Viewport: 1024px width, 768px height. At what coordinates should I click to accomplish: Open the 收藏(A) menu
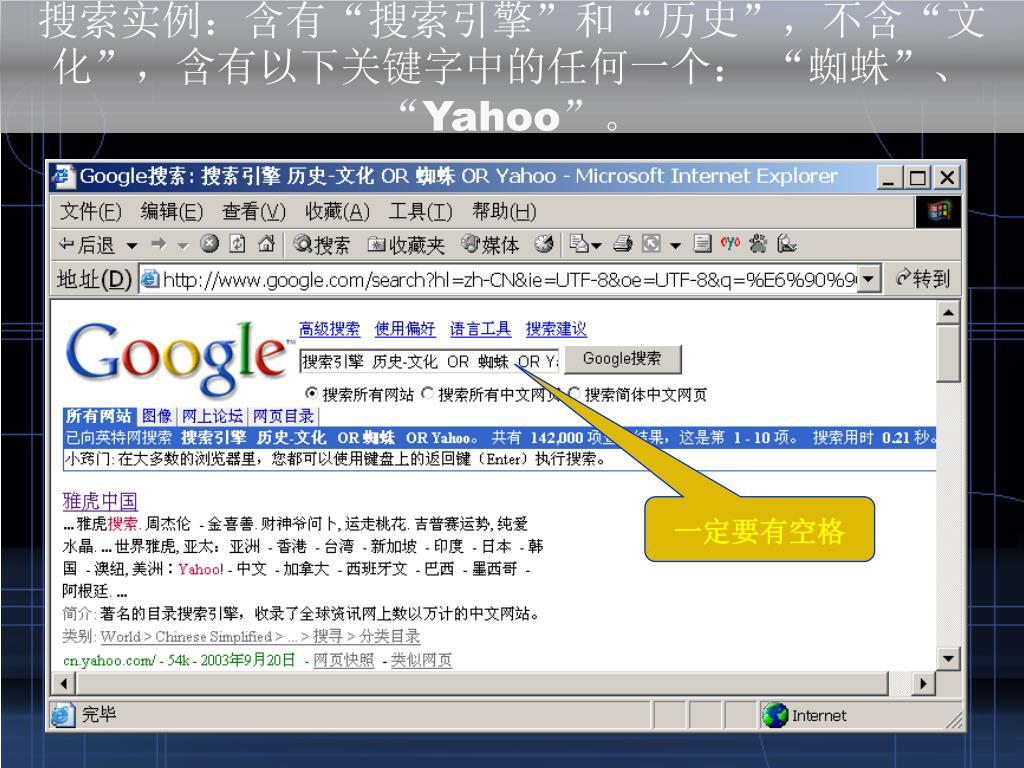click(x=337, y=211)
